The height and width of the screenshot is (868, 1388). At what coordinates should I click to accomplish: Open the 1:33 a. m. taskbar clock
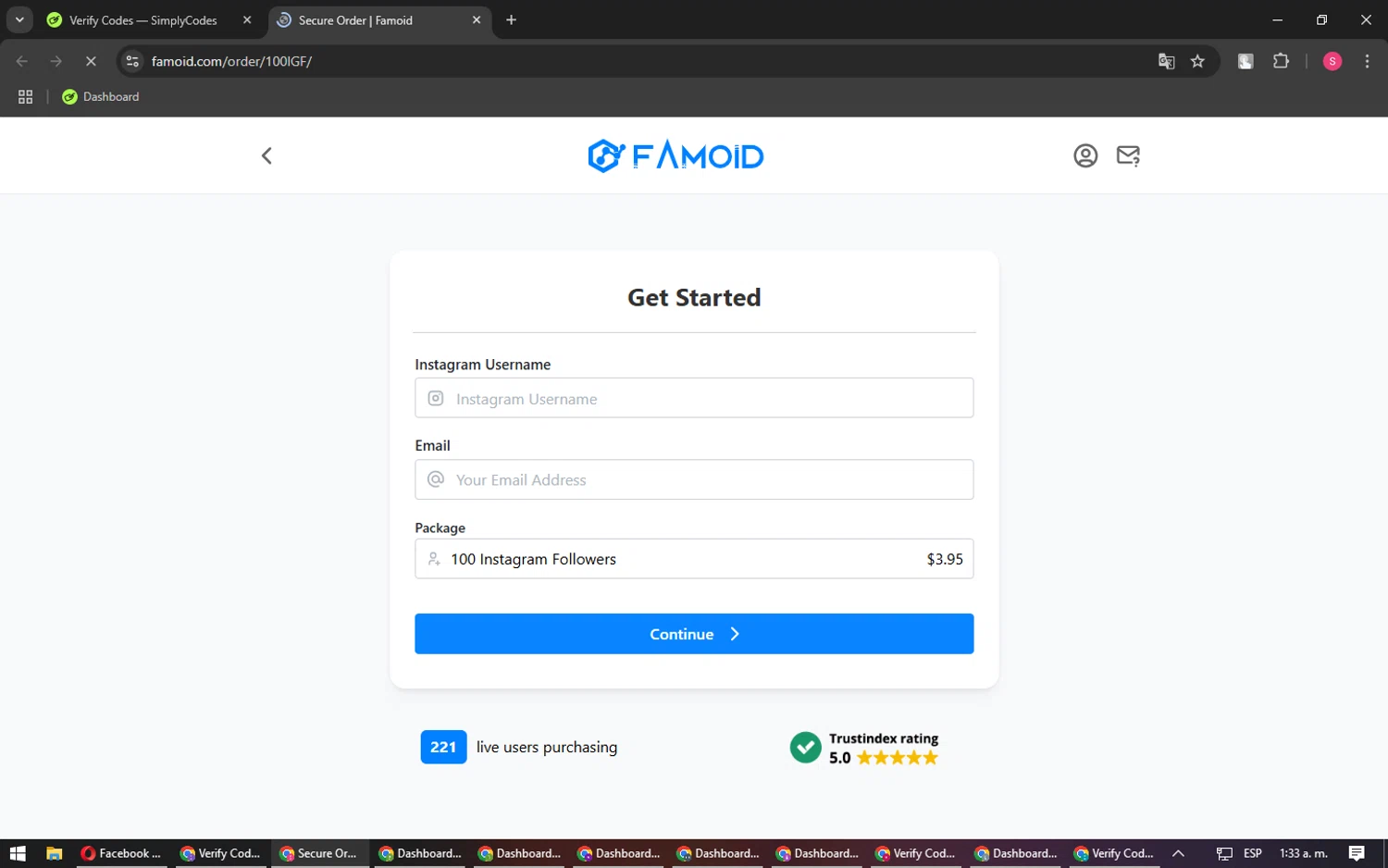point(1303,853)
